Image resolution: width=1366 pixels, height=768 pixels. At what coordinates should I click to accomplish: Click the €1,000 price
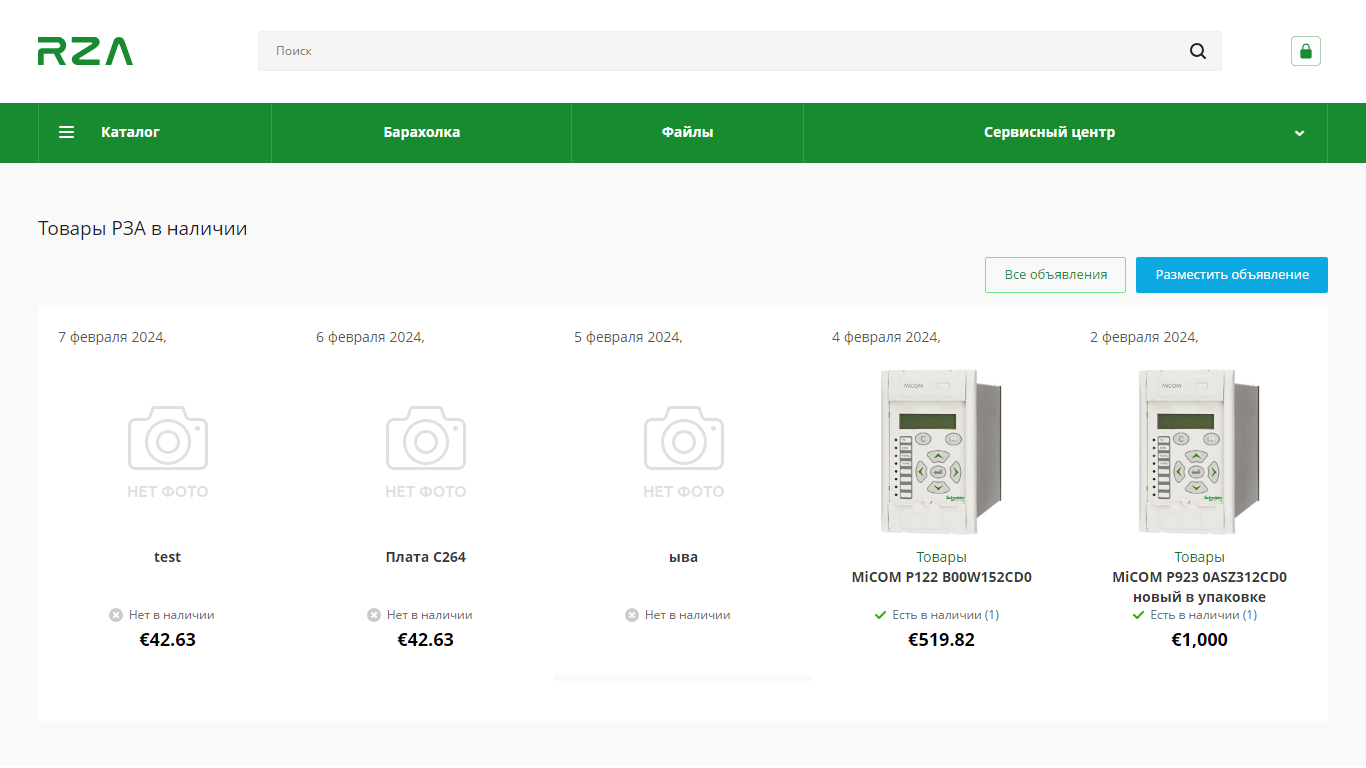1200,640
